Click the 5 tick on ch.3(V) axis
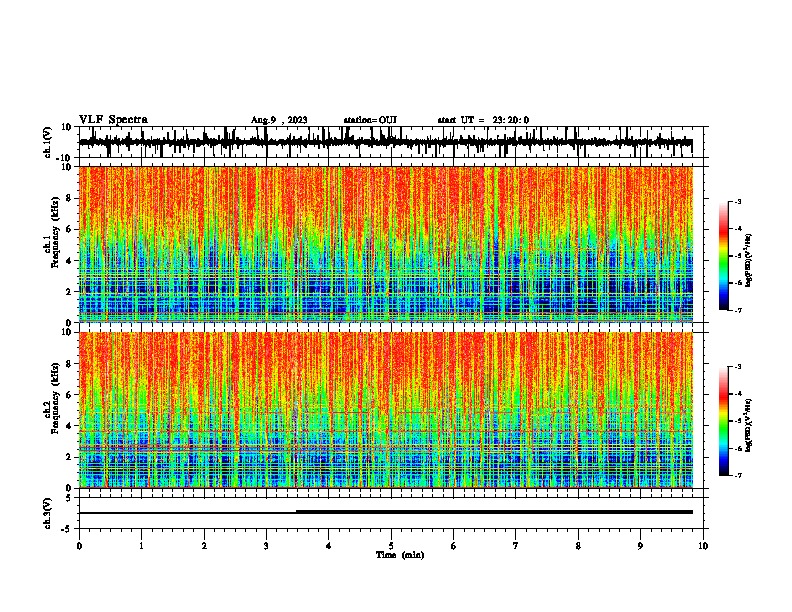 [x=69, y=498]
